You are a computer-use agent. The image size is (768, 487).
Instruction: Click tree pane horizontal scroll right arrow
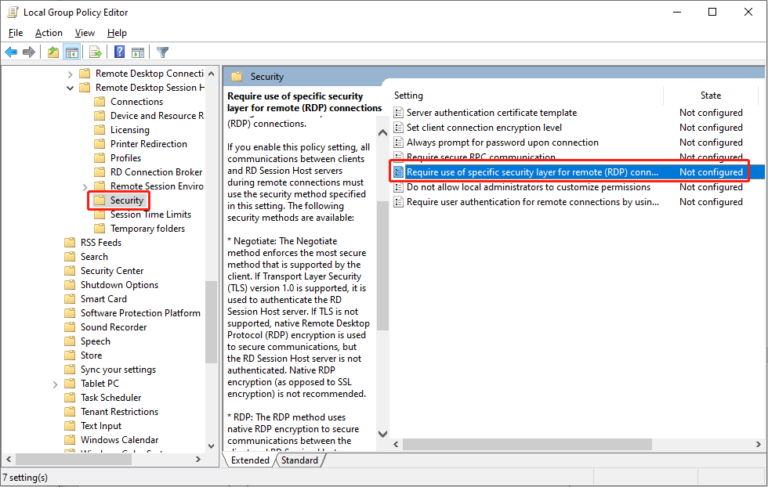coord(198,460)
